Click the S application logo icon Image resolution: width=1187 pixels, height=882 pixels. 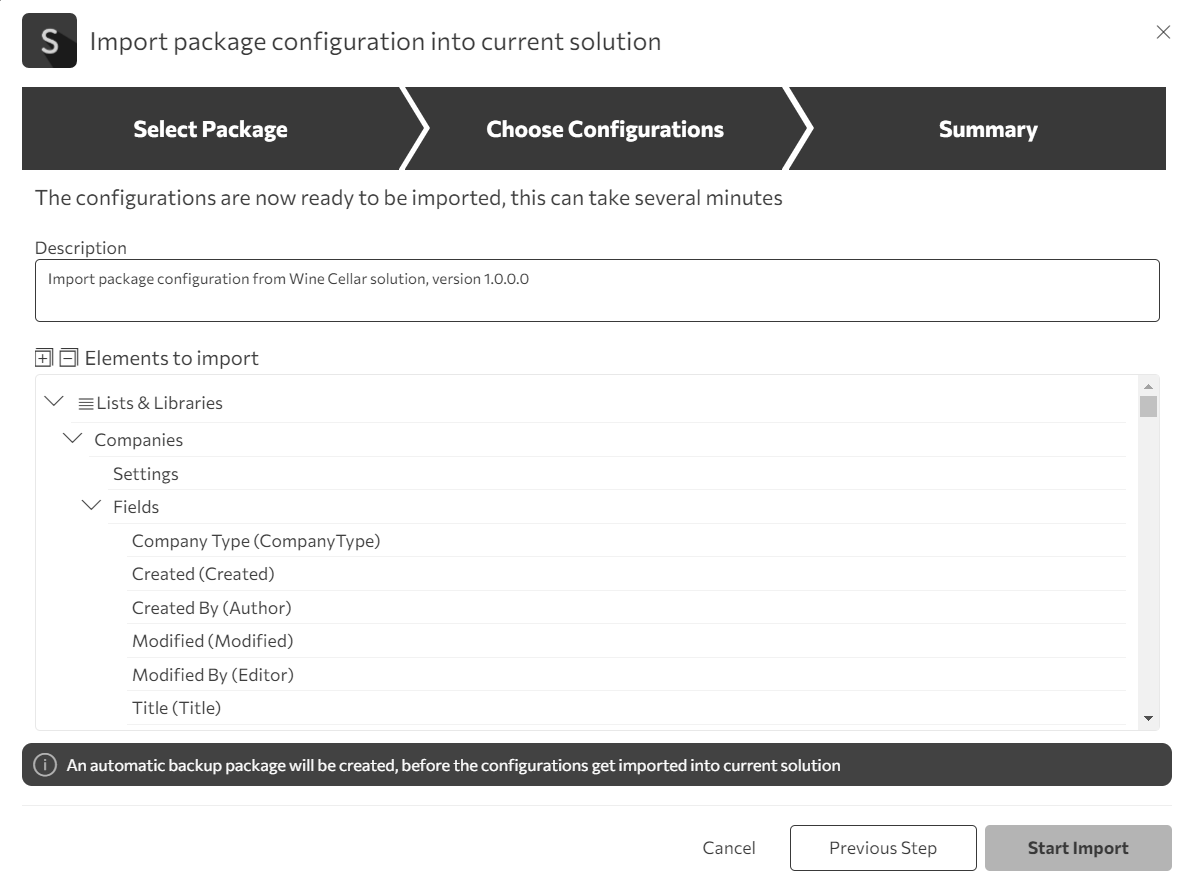click(49, 41)
